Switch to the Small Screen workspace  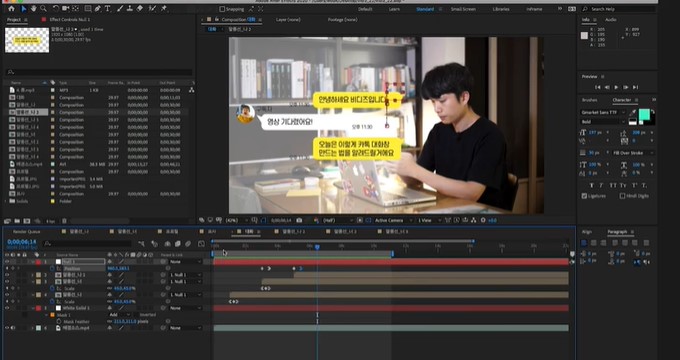pos(463,9)
